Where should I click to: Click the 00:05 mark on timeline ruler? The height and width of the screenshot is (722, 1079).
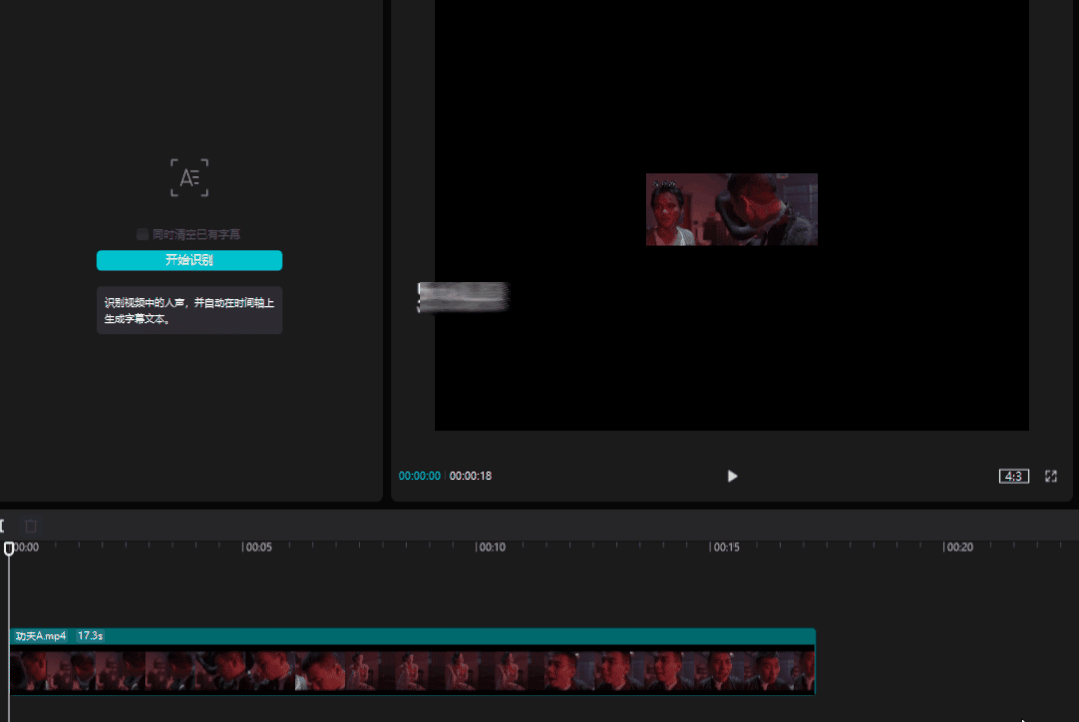[x=257, y=547]
